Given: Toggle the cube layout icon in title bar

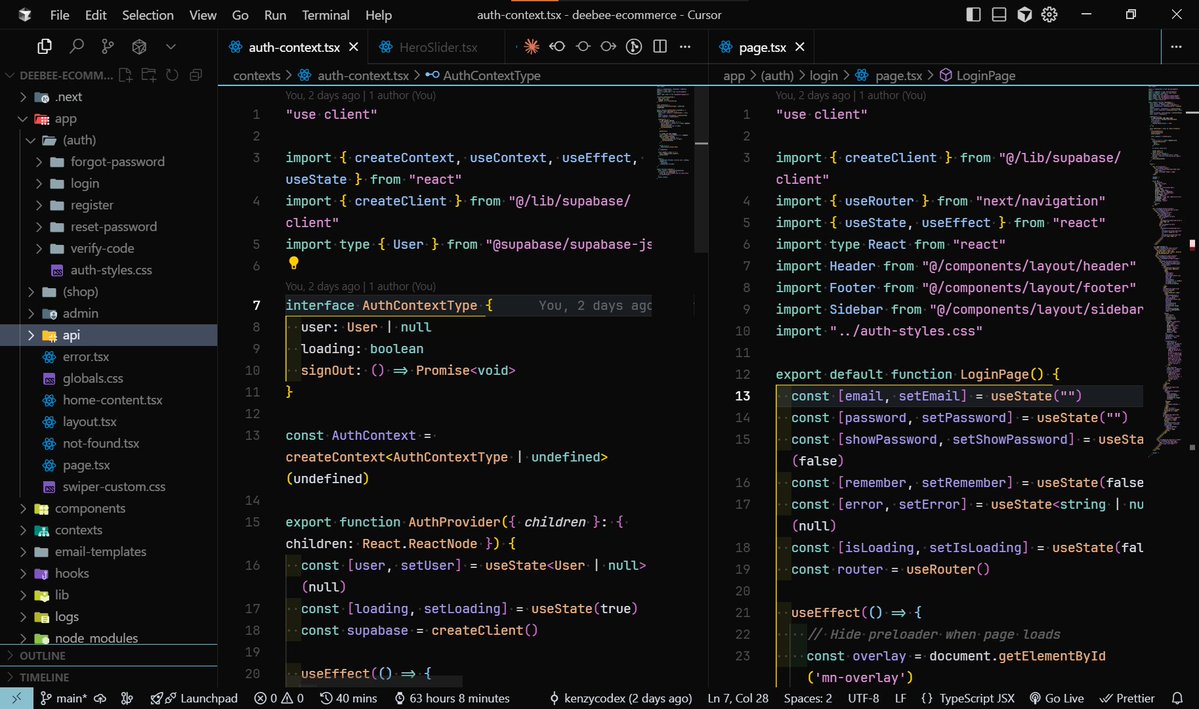Looking at the screenshot, I should (1024, 15).
